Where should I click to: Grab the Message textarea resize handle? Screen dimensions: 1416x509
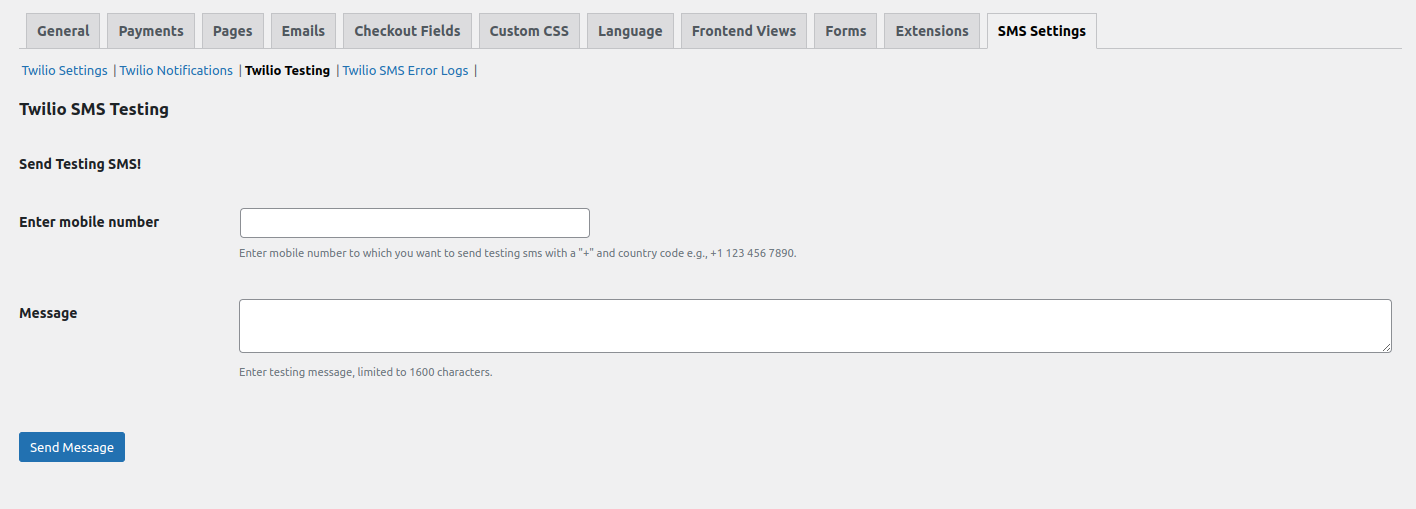(1386, 347)
